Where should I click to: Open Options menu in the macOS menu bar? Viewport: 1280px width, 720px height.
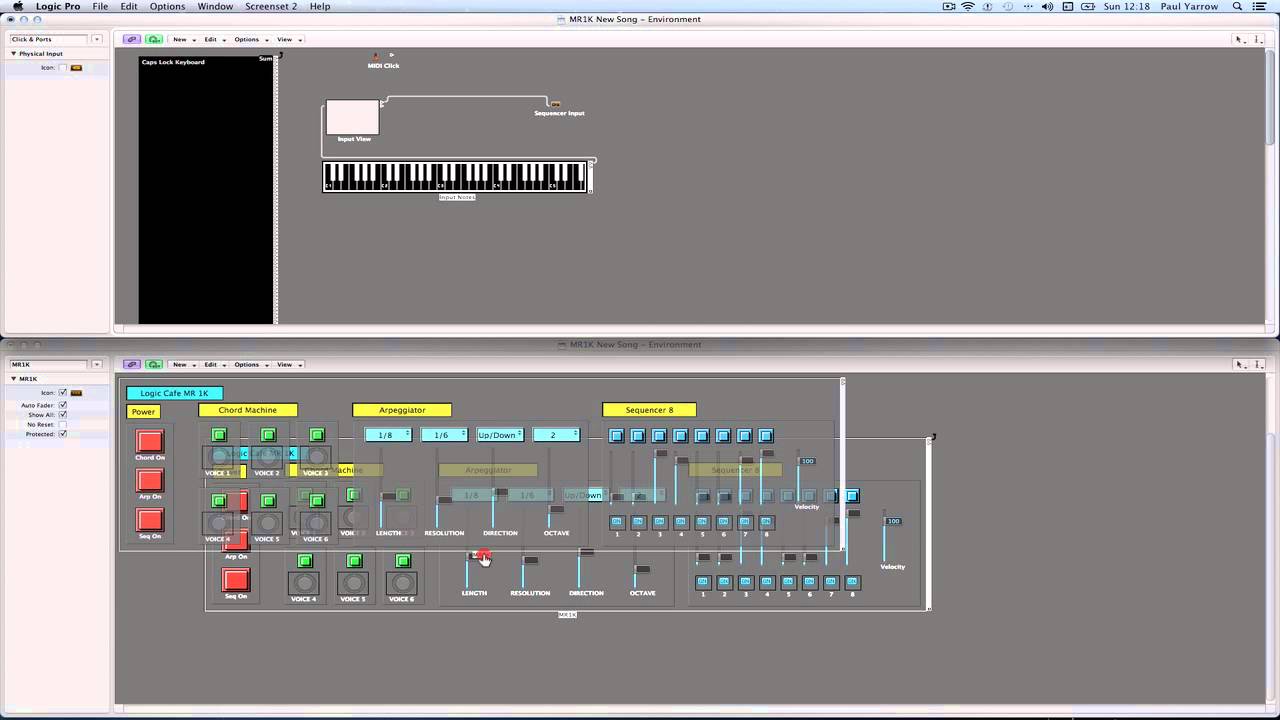pos(167,6)
